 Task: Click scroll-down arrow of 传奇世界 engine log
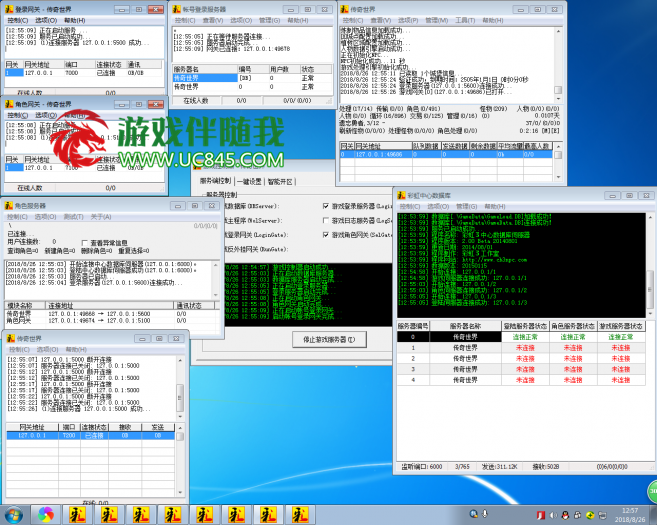558,99
